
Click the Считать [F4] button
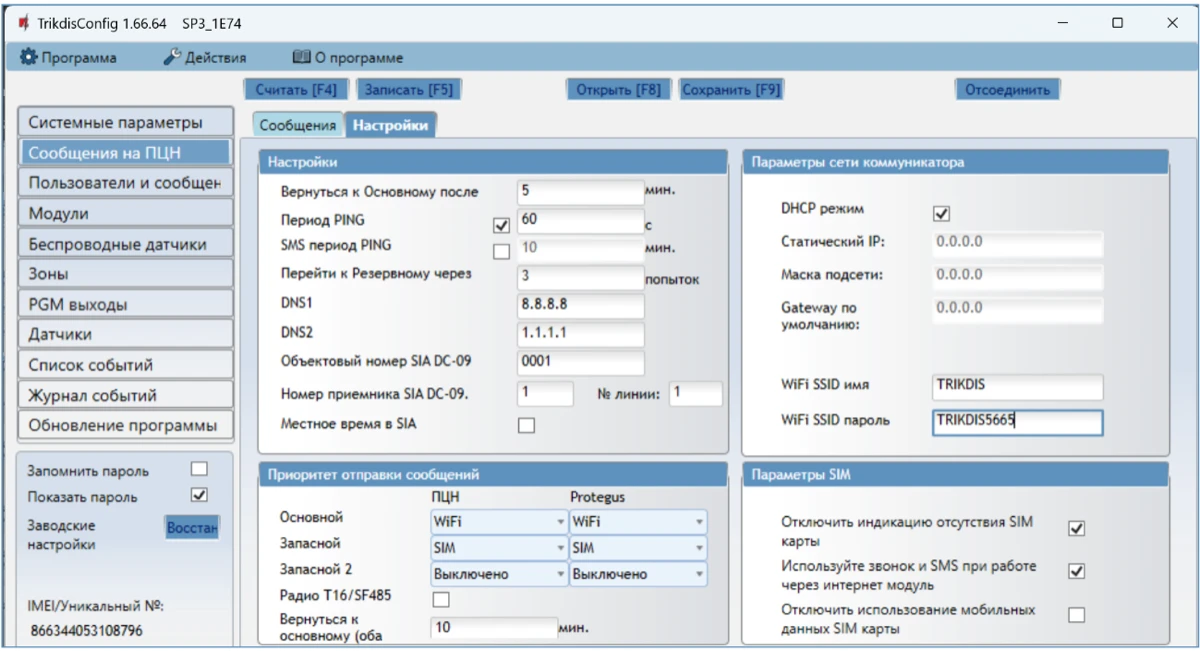point(296,89)
